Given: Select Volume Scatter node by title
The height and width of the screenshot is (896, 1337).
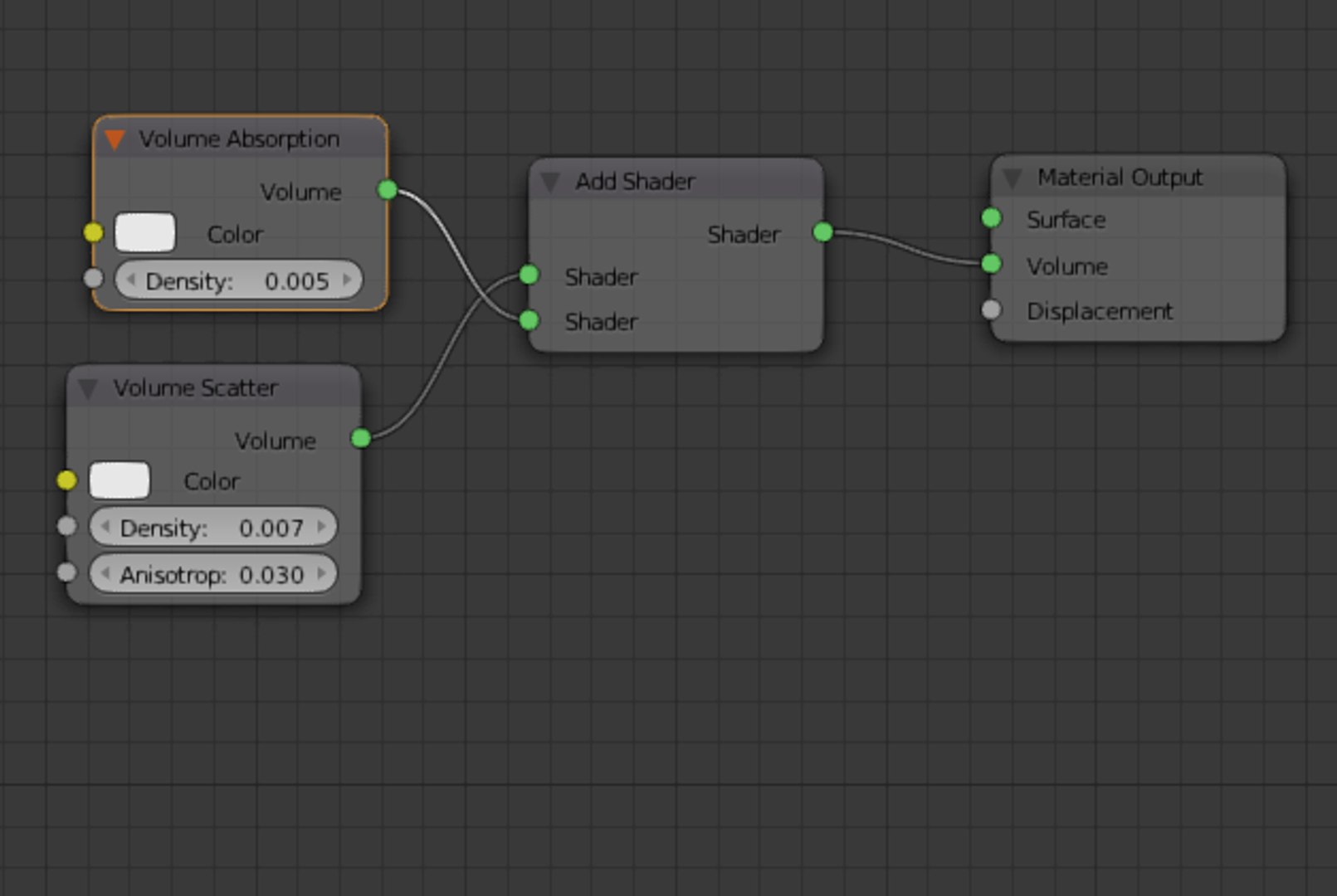Looking at the screenshot, I should tap(196, 387).
